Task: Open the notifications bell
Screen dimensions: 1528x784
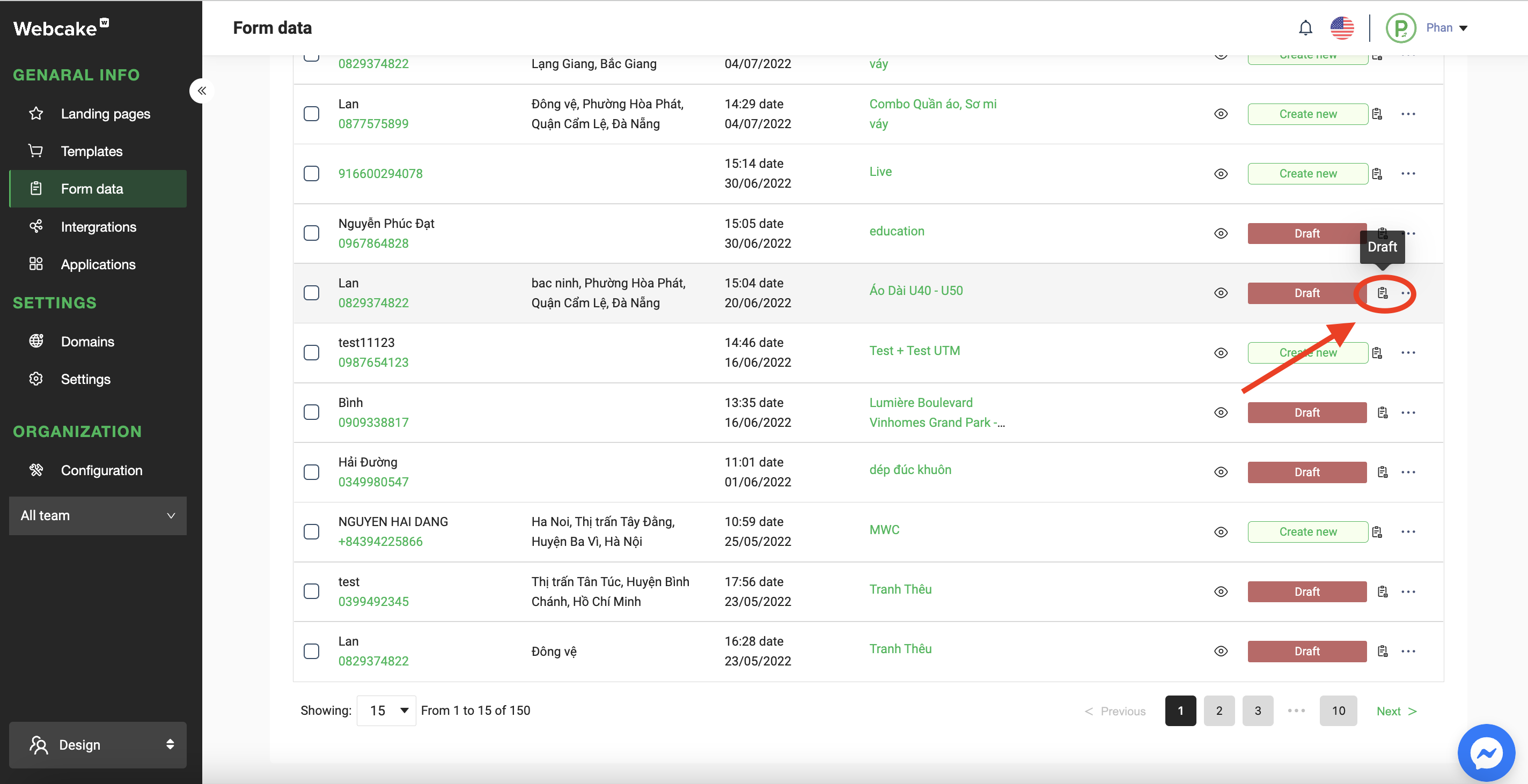Action: pyautogui.click(x=1305, y=28)
